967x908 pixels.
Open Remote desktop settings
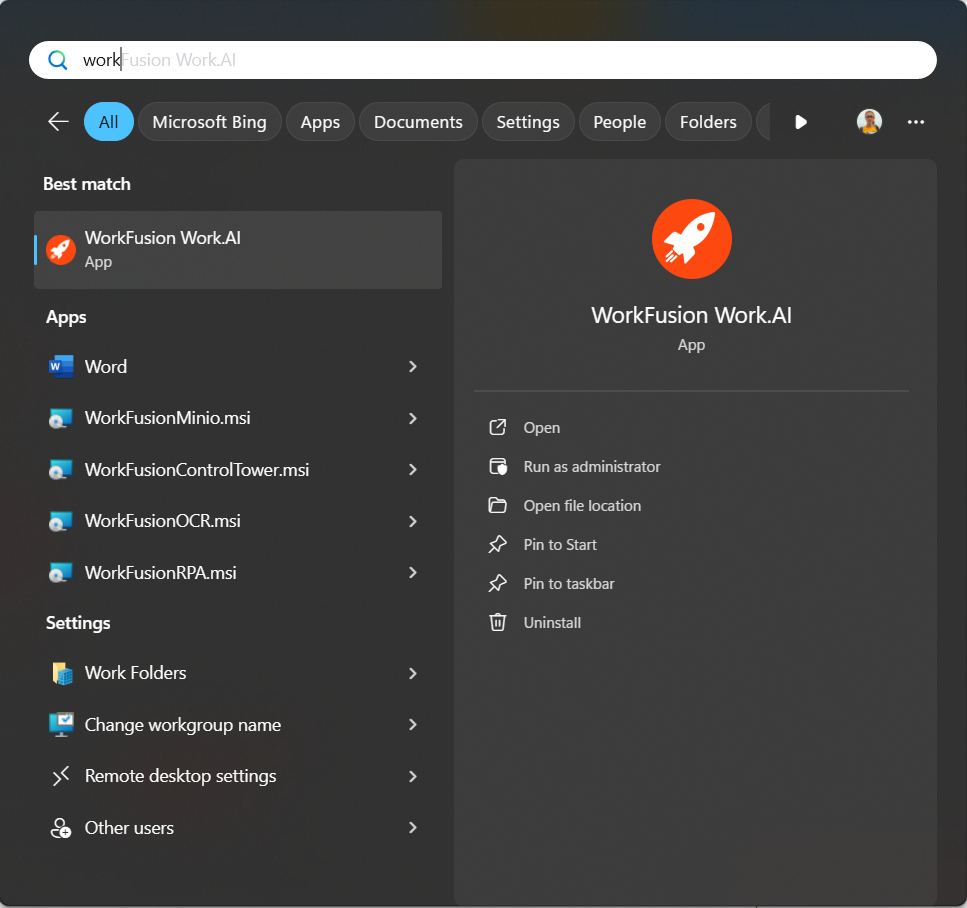point(238,776)
